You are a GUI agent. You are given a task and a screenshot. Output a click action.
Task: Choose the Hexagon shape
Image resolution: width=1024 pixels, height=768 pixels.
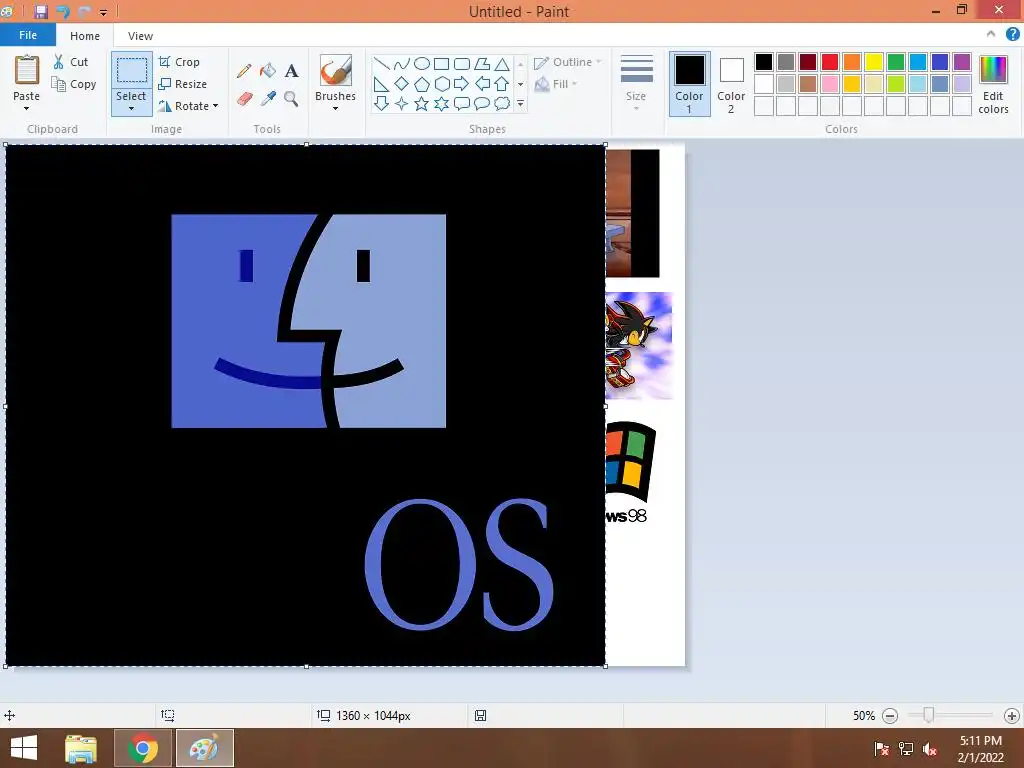[441, 84]
